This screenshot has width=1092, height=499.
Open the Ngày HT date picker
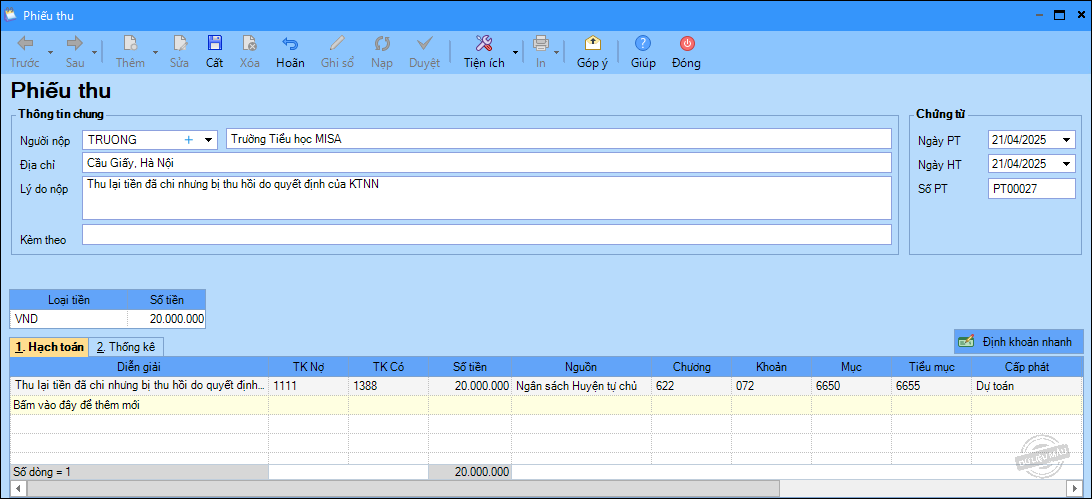(1068, 164)
